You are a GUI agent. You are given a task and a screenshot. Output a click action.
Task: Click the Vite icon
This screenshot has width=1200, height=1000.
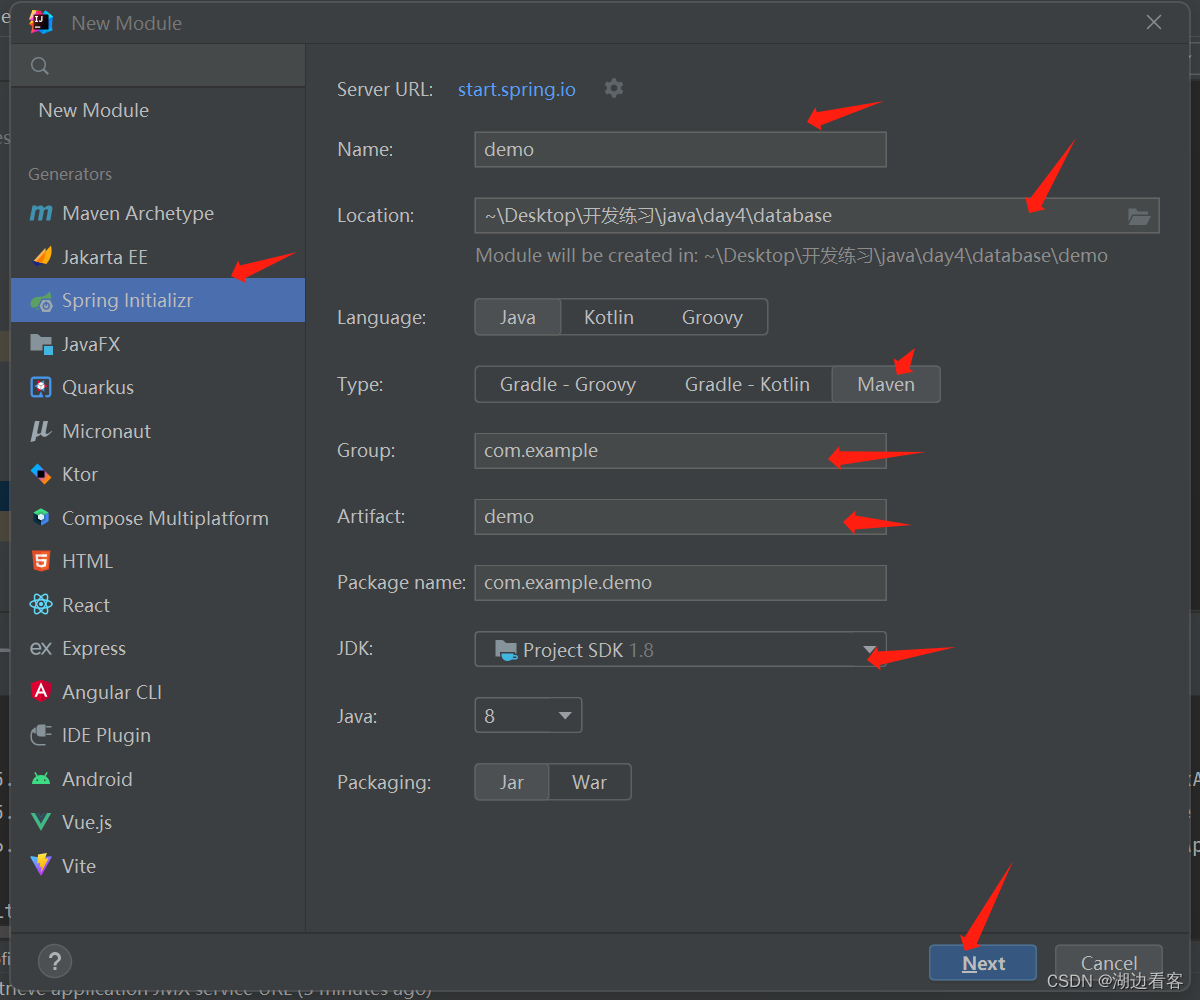tap(41, 865)
